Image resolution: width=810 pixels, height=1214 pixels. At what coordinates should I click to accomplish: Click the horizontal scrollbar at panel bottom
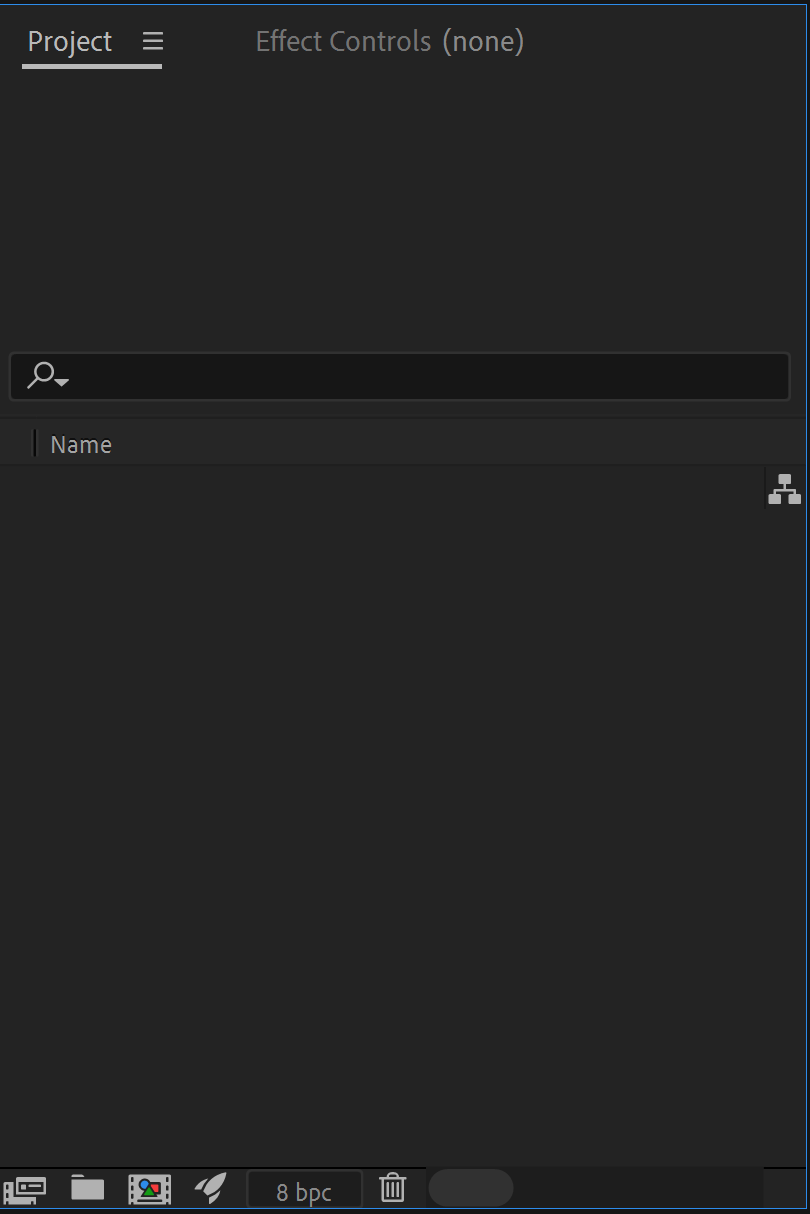point(470,1188)
